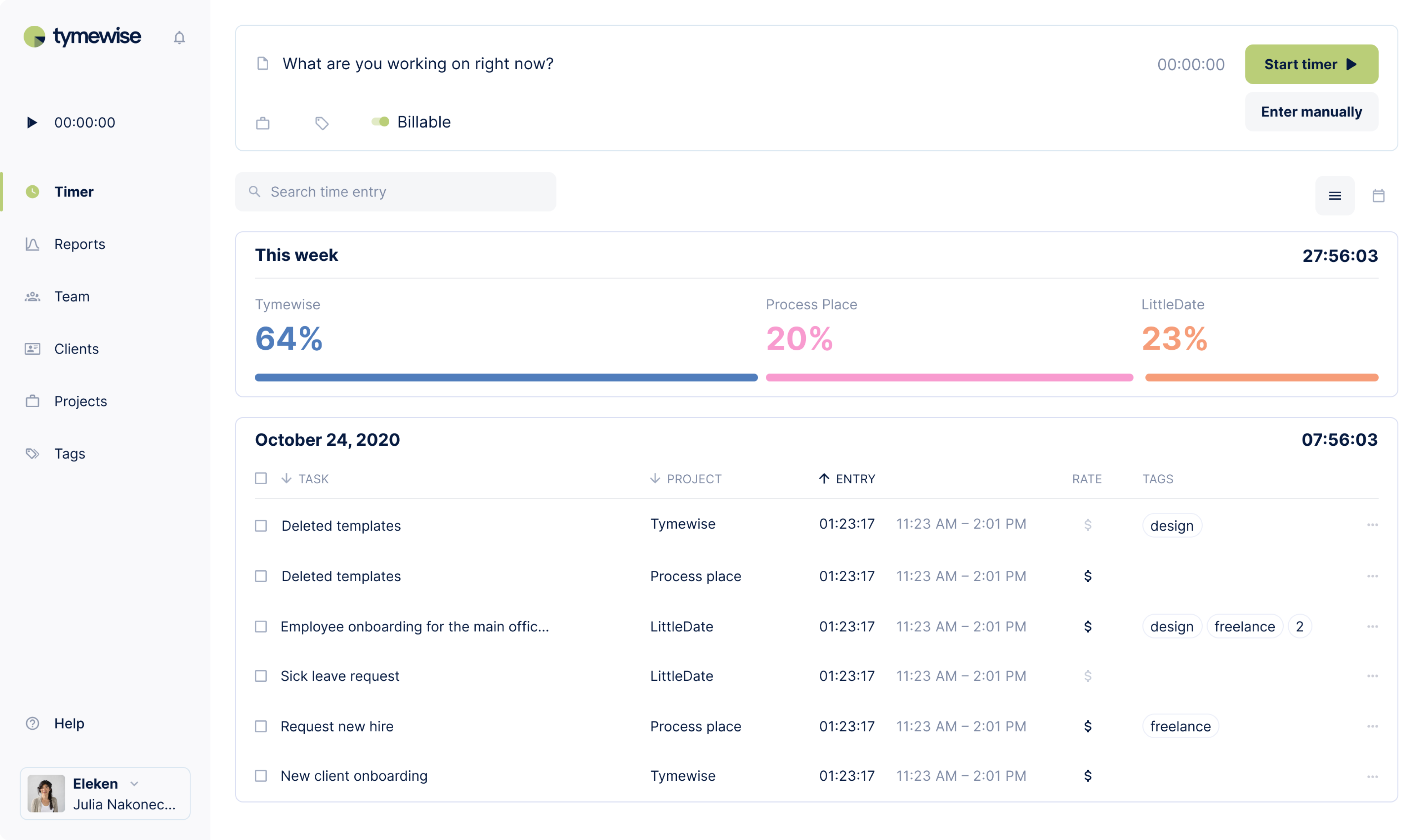Open the Help question mark icon
1423x840 pixels.
(x=33, y=723)
